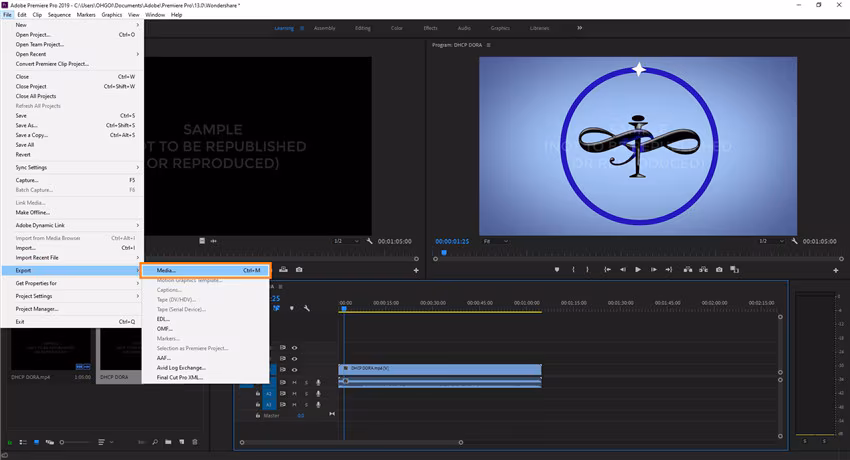Screen dimensions: 850x460
Task: Select Final Cut Pro XML export option
Action: point(180,378)
